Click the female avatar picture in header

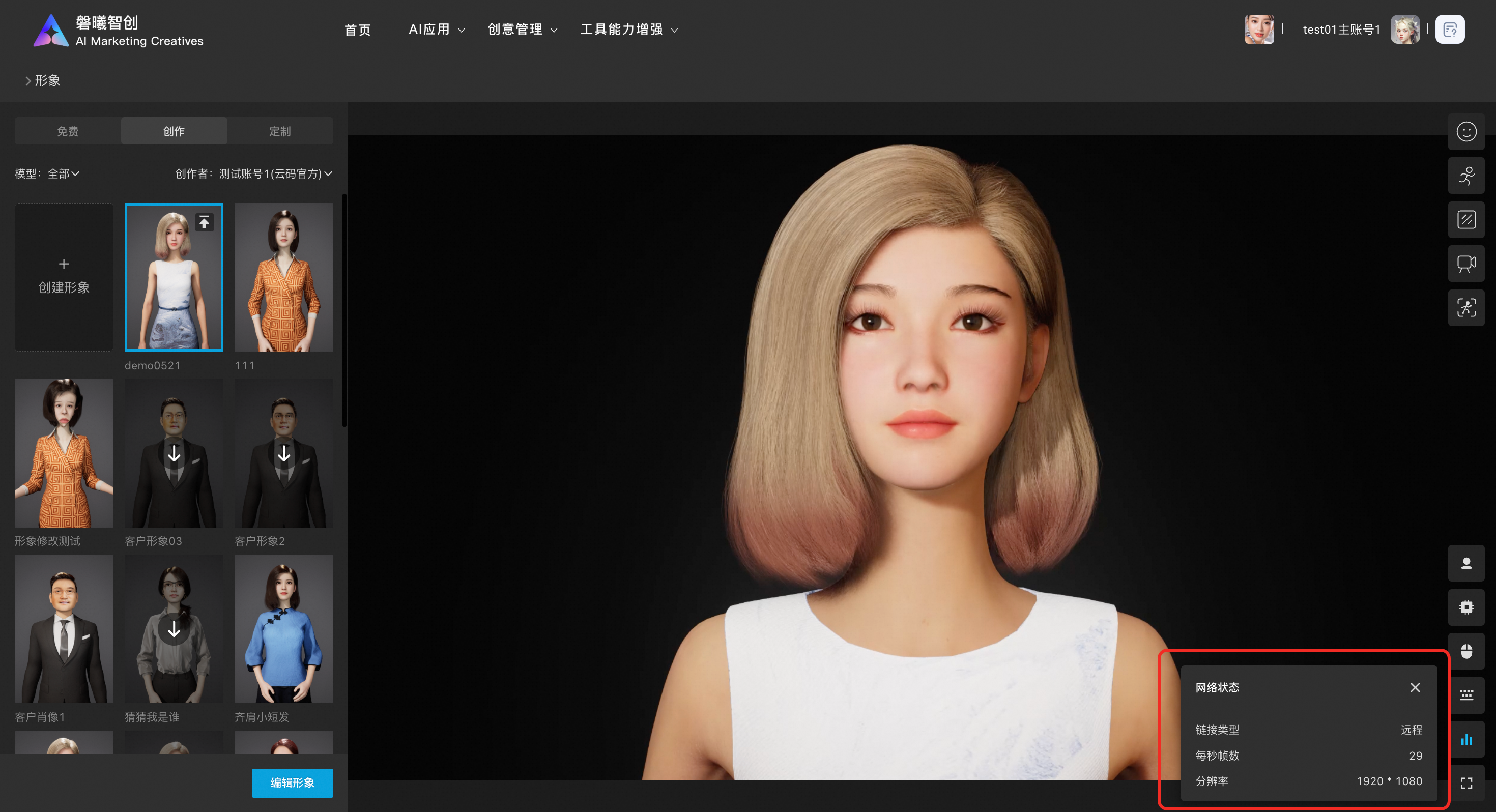point(1259,30)
